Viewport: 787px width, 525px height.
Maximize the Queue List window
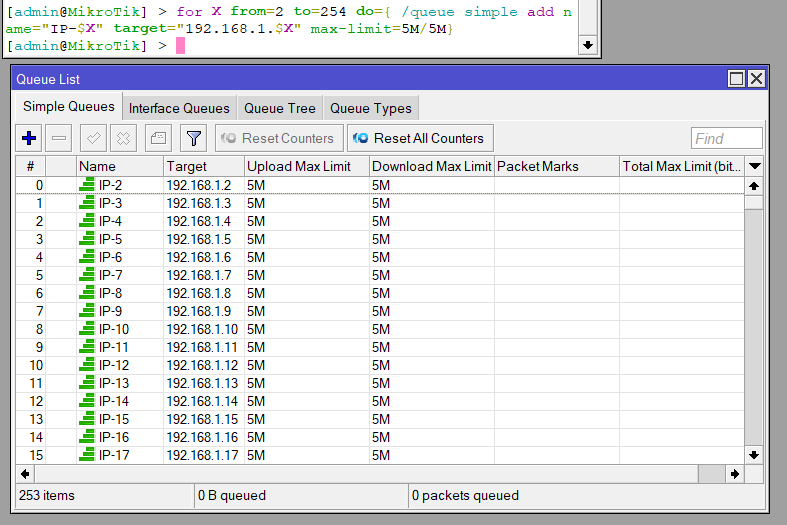[x=737, y=79]
